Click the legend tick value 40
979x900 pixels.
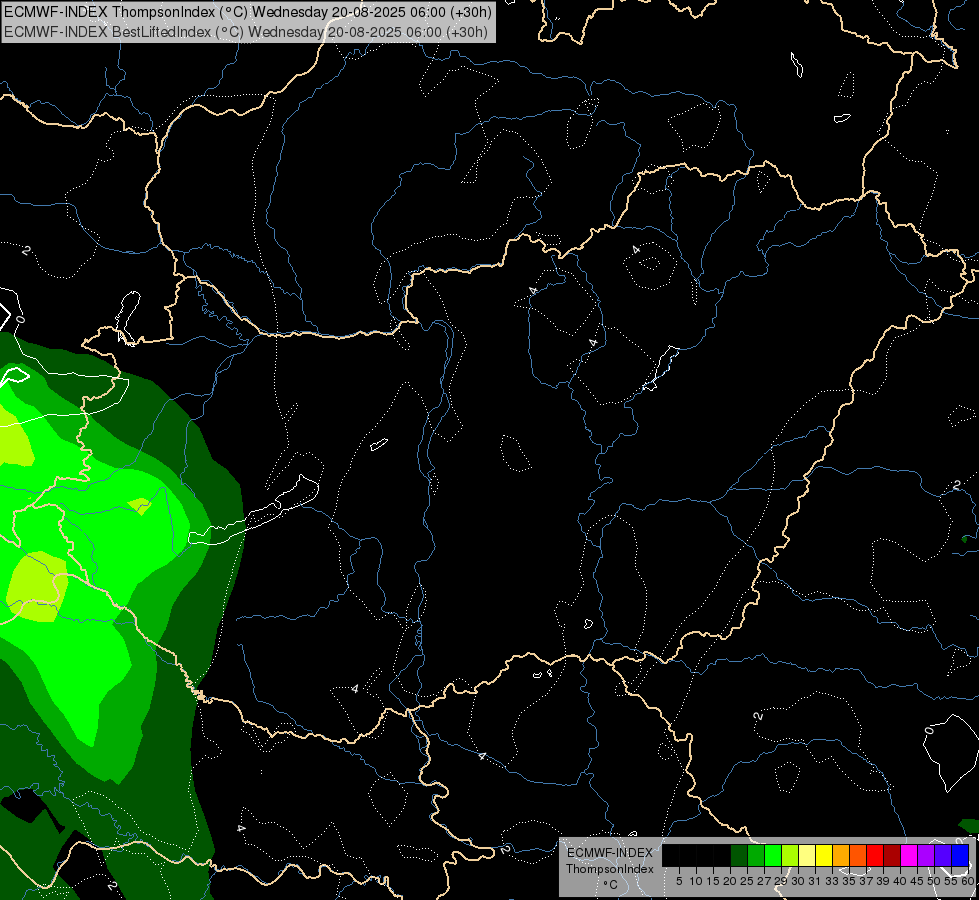tap(900, 881)
